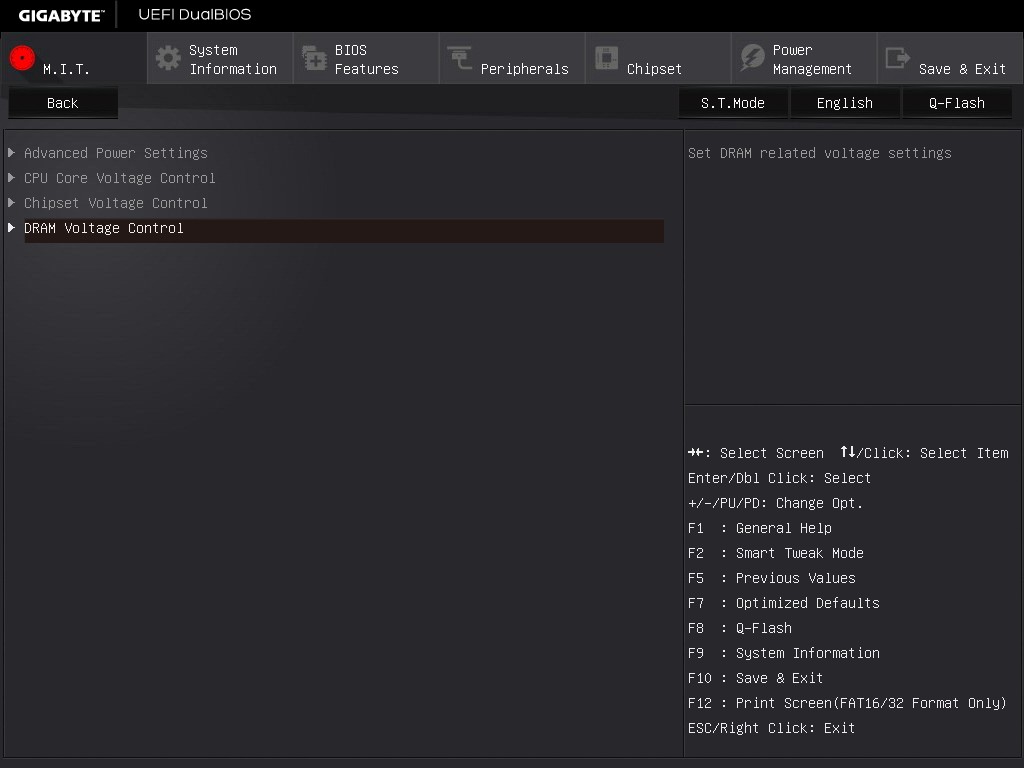Switch to the BIOS Features tab
This screenshot has width=1024, height=768.
pyautogui.click(x=366, y=58)
